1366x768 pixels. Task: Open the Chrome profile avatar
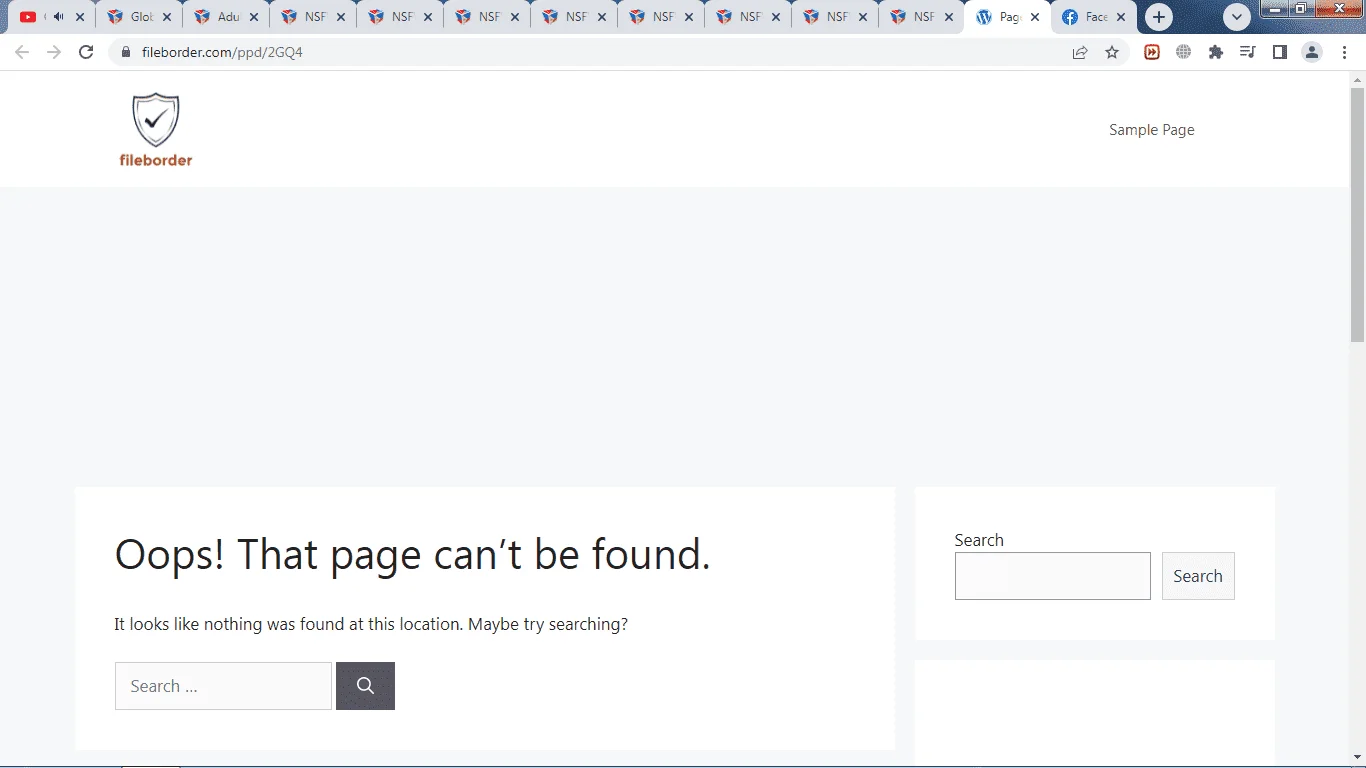1312,52
